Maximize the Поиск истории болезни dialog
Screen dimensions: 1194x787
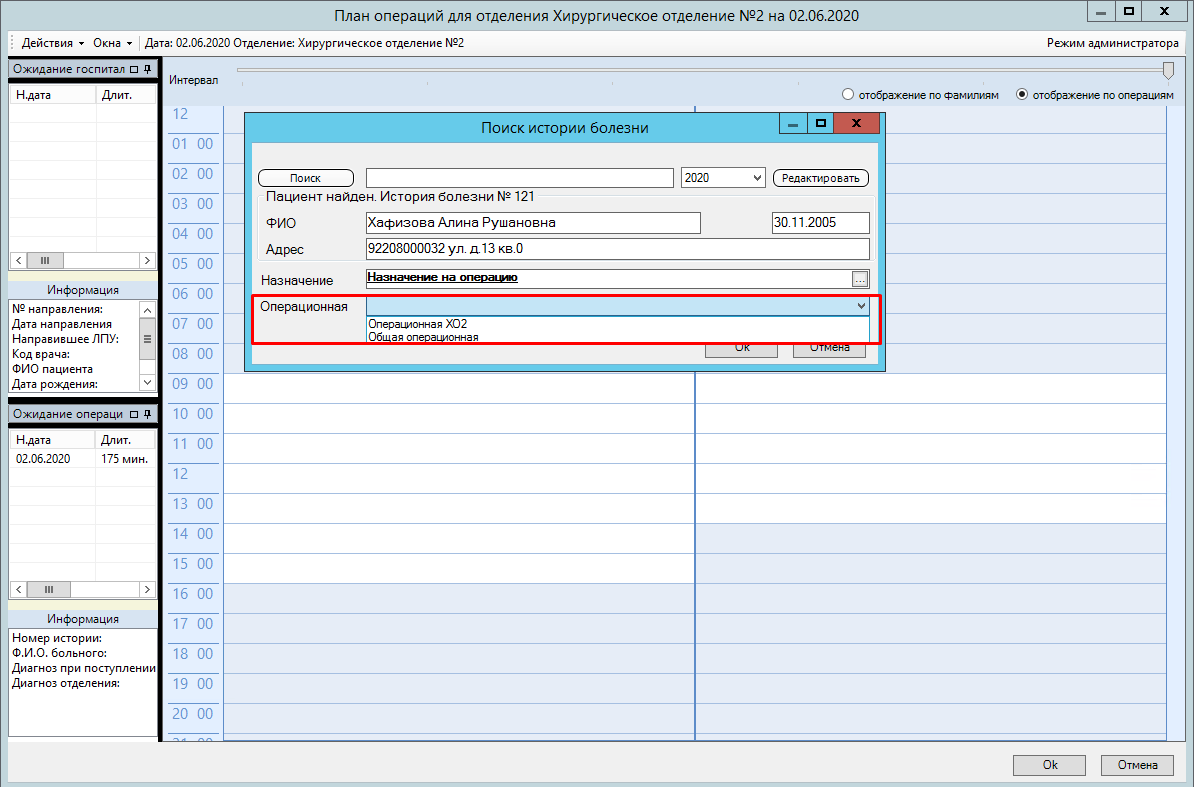820,123
